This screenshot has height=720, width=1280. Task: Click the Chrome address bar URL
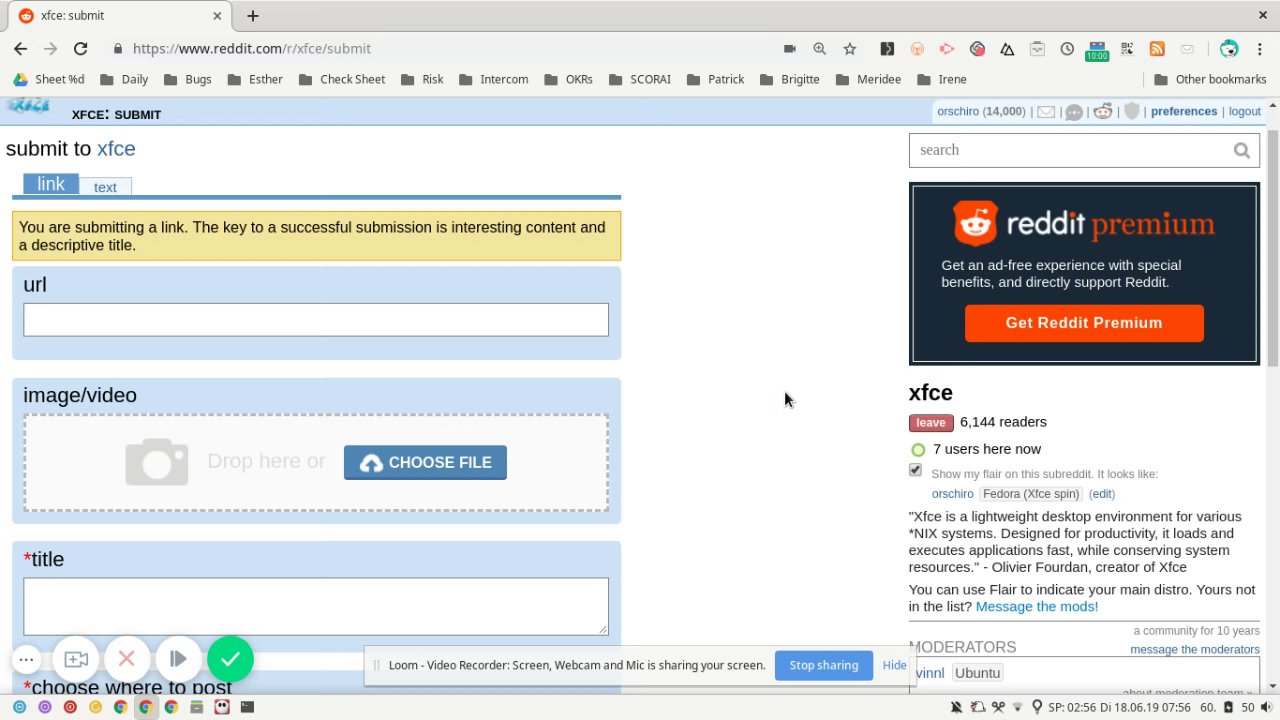click(251, 48)
